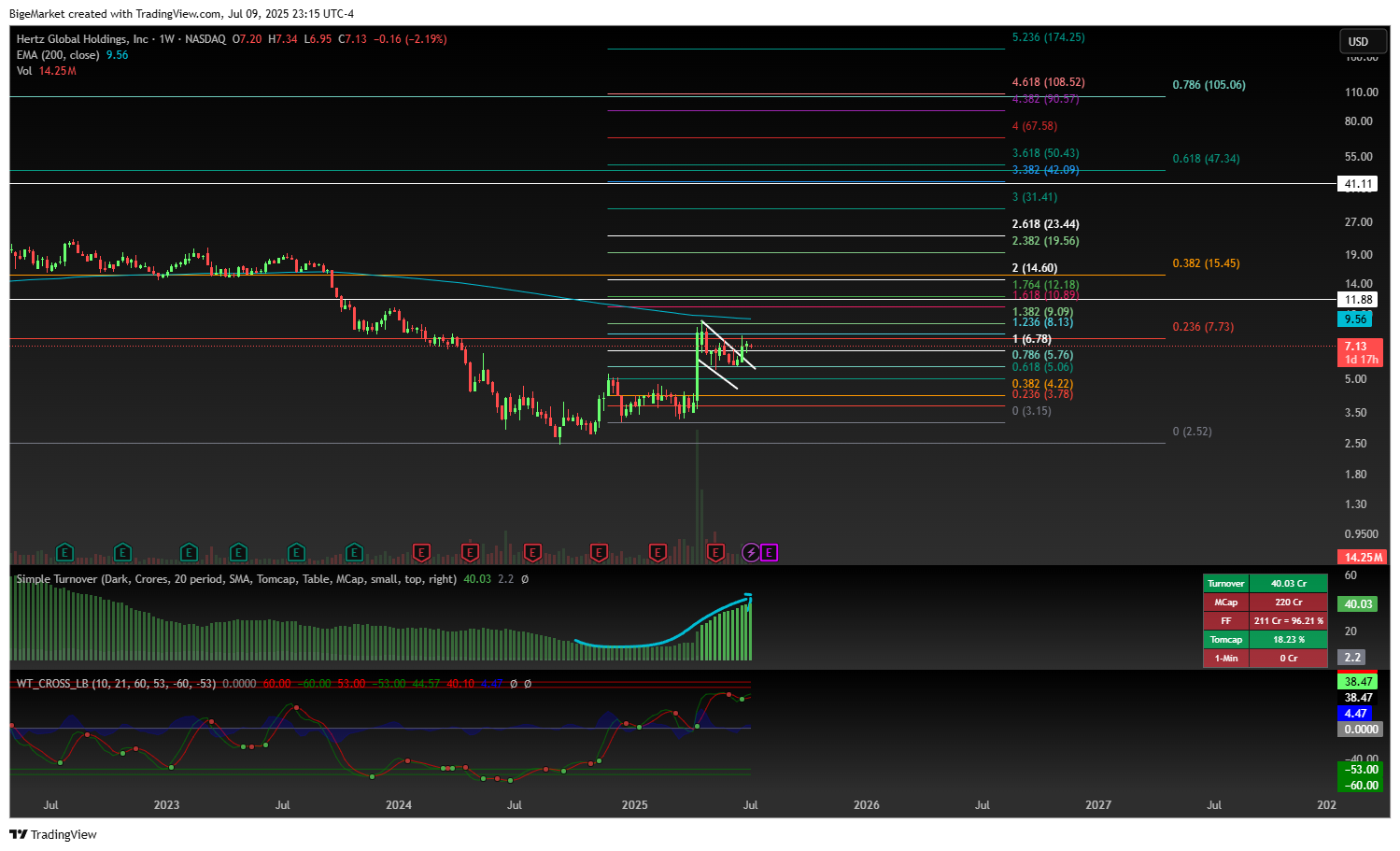Click the -53.00 oscillator level label
Screen dimensions: 1400x851
1361,770
